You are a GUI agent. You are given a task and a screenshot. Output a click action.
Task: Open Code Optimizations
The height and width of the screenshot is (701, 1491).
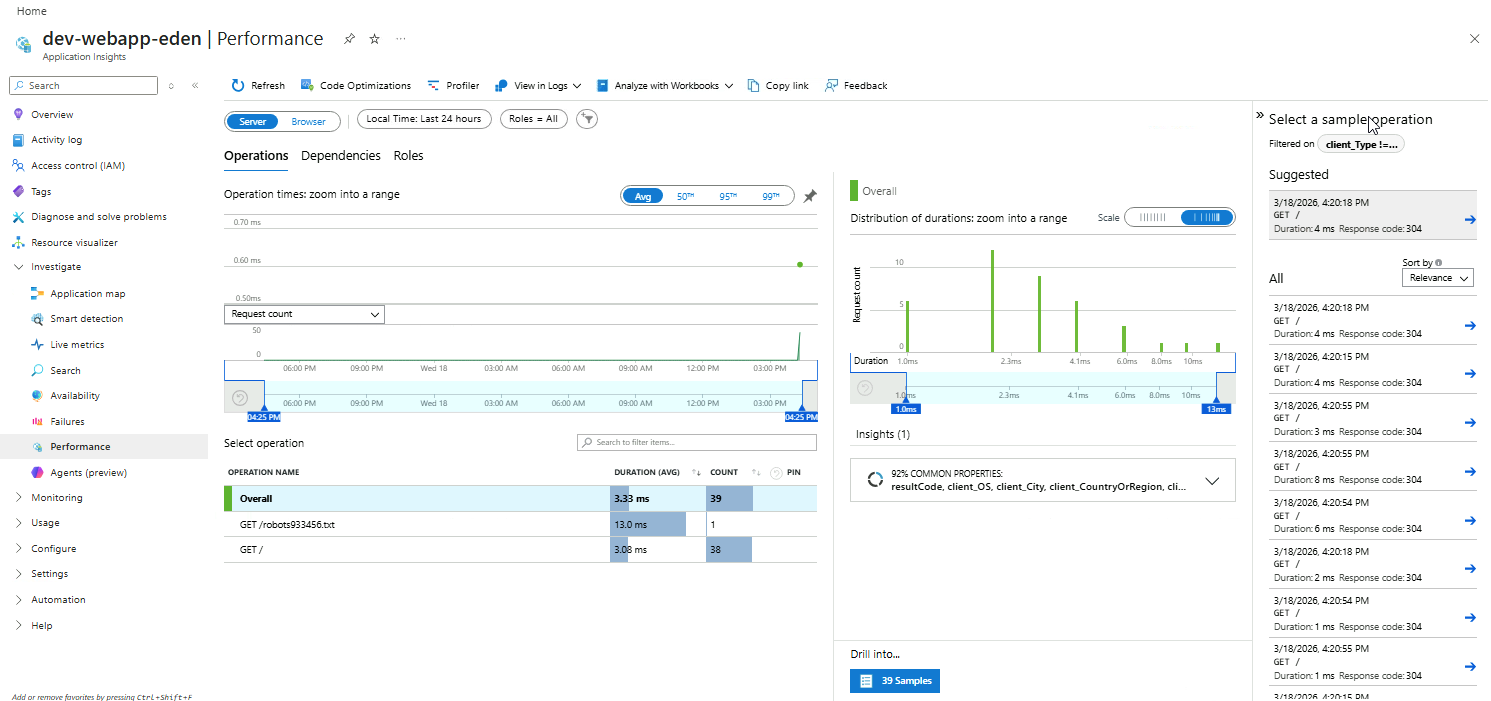(356, 86)
